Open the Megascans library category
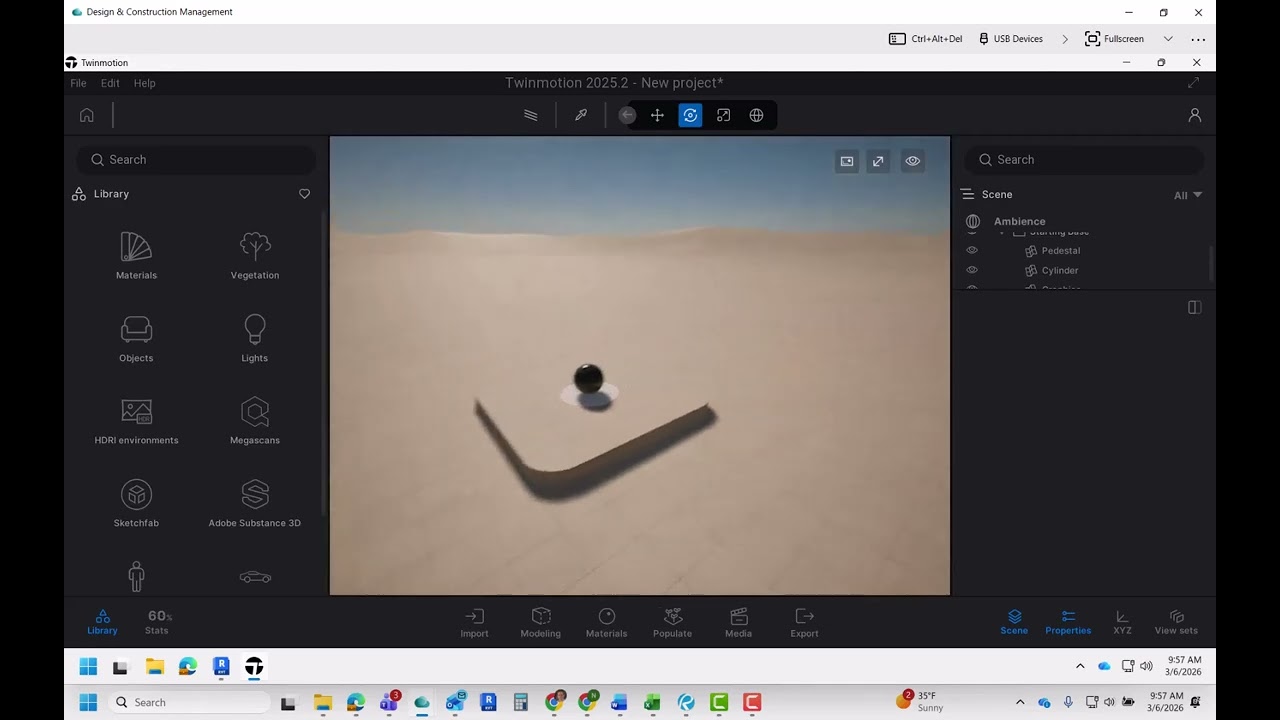The width and height of the screenshot is (1280, 720). pyautogui.click(x=255, y=421)
